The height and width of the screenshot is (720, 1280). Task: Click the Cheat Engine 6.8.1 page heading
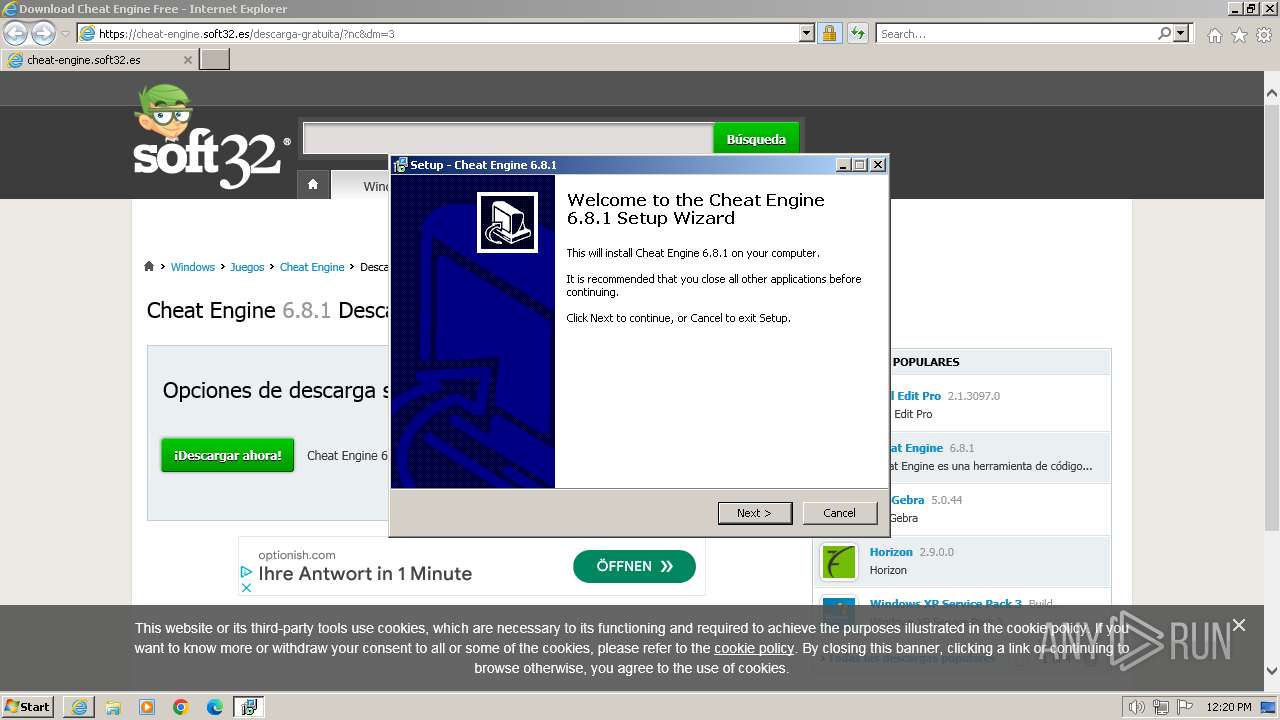268,310
